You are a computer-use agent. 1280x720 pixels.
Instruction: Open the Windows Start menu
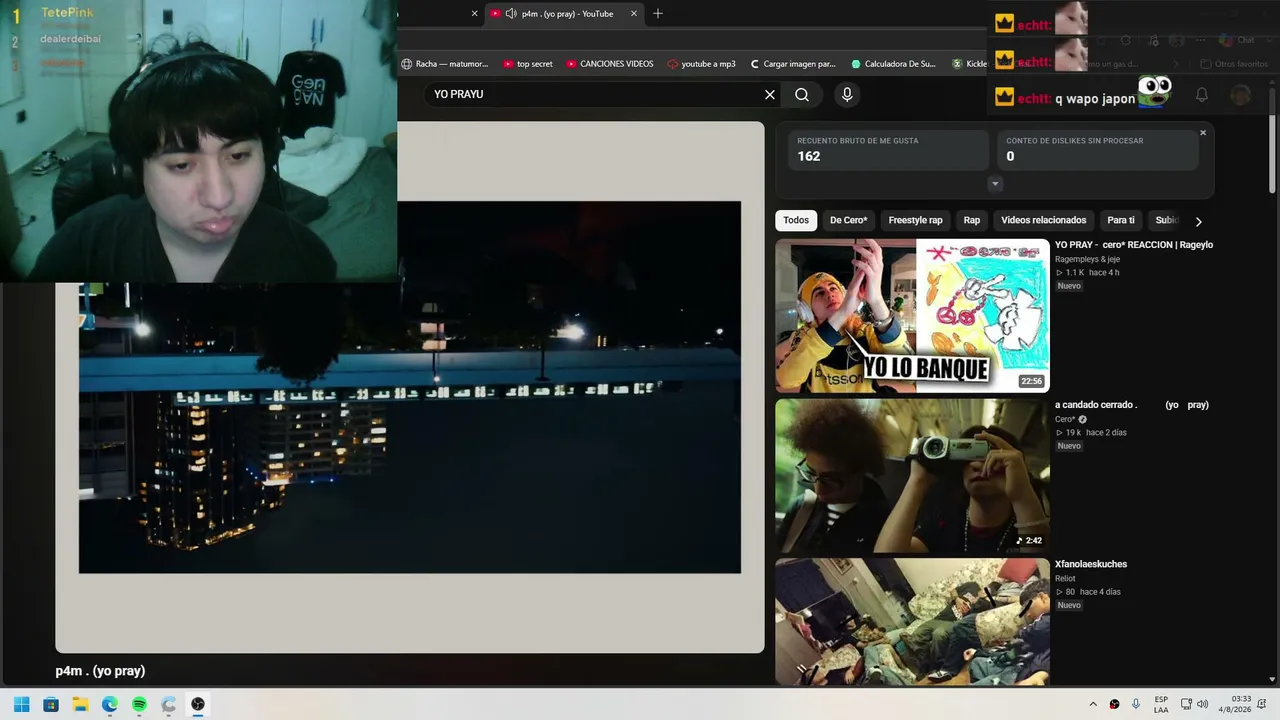(21, 704)
